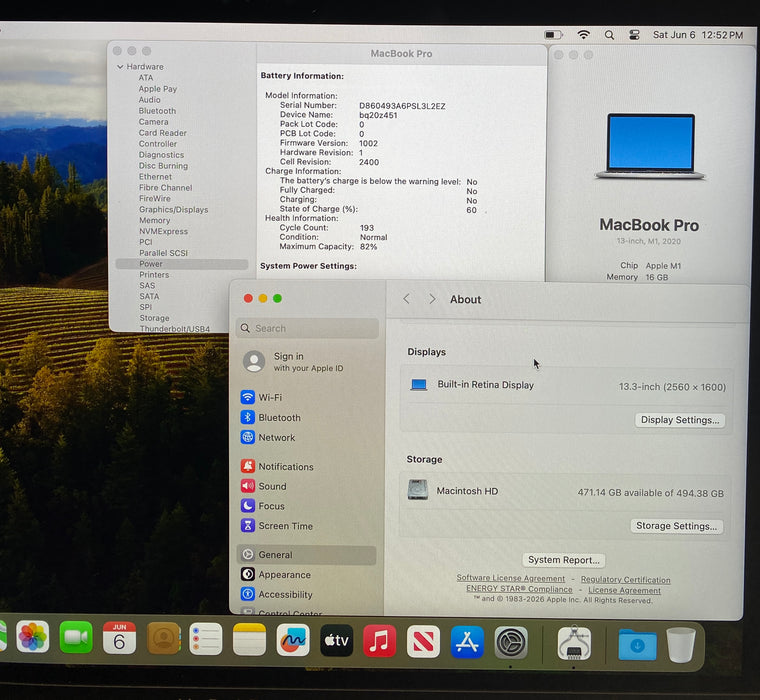Launch the Freeform app from the Dock
760x700 pixels.
tap(293, 640)
